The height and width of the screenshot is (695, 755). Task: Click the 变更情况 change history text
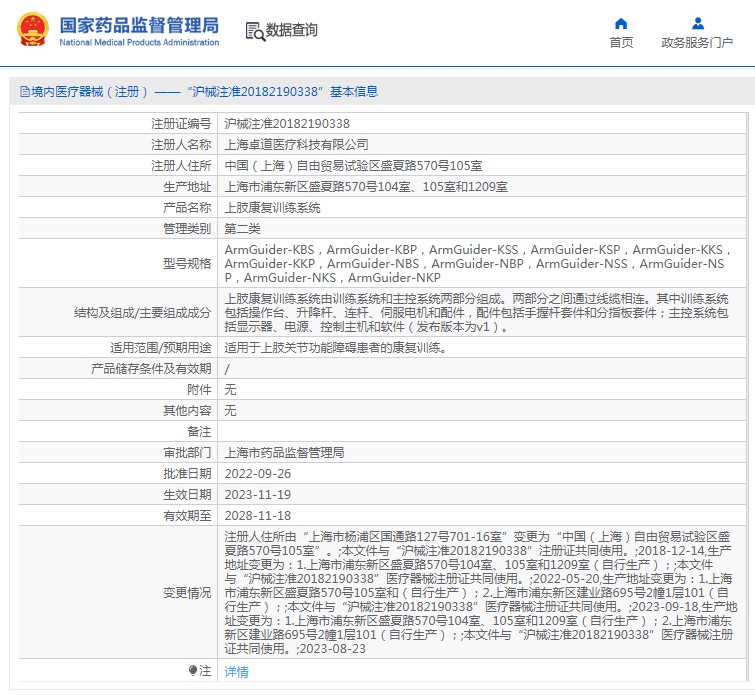[x=481, y=592]
